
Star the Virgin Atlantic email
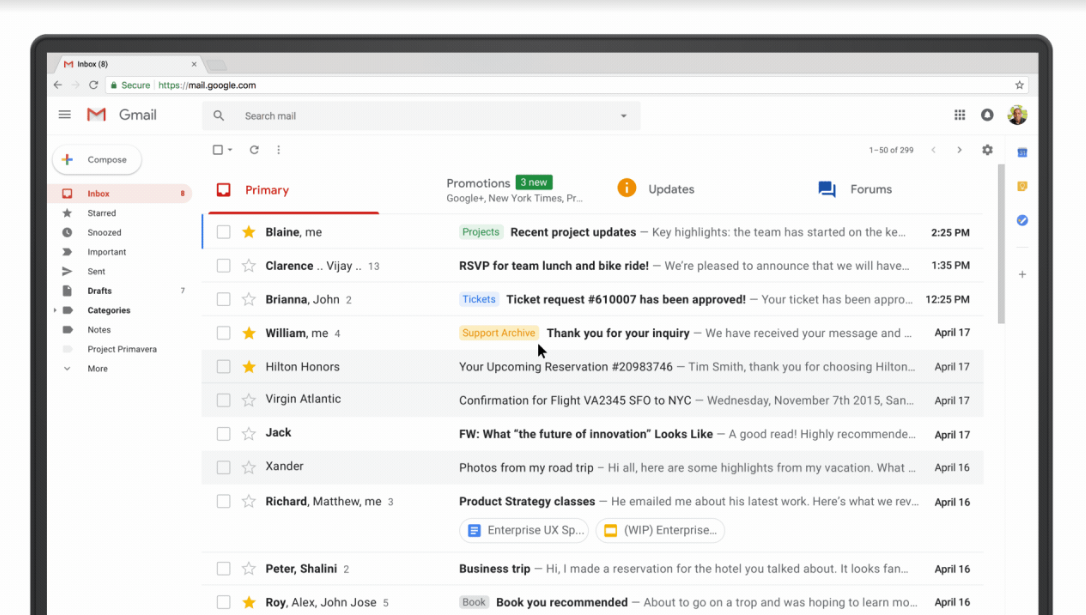[249, 400]
